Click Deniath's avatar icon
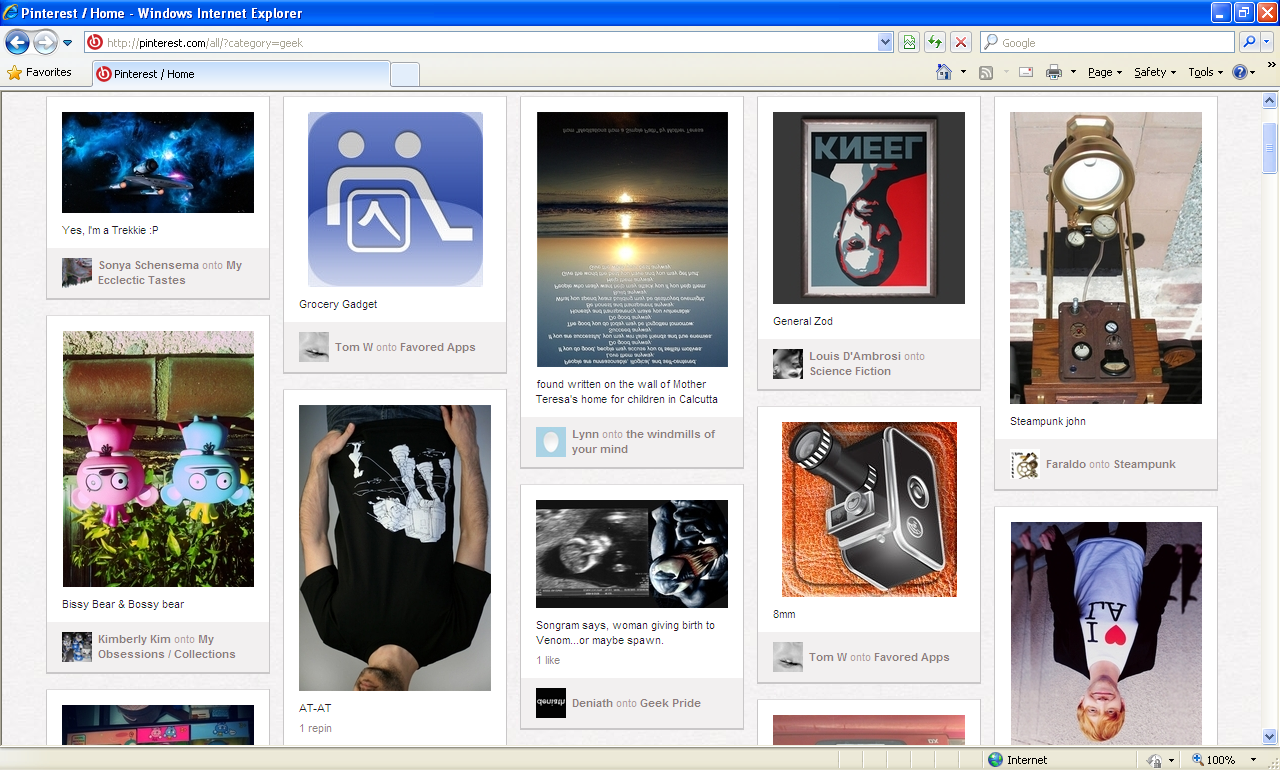 [x=551, y=703]
